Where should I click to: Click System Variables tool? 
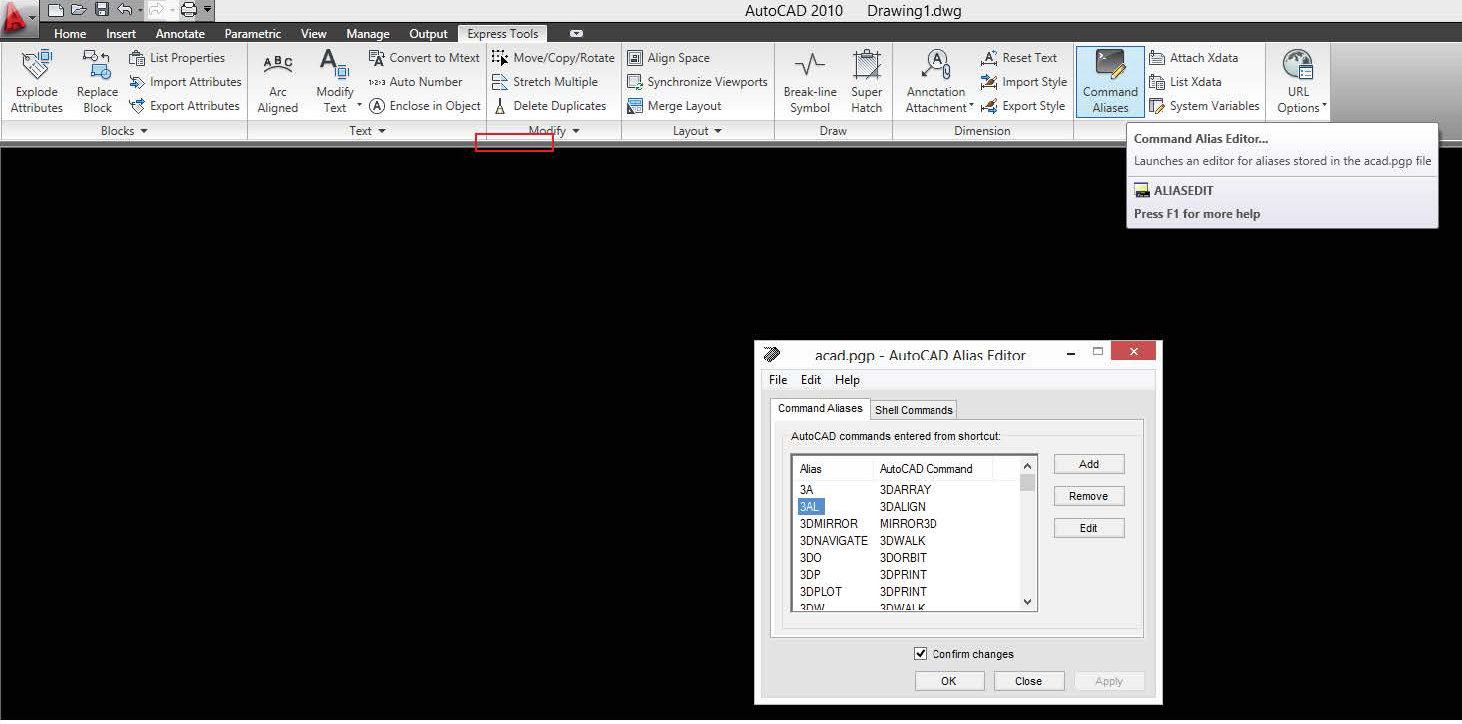coord(1204,106)
